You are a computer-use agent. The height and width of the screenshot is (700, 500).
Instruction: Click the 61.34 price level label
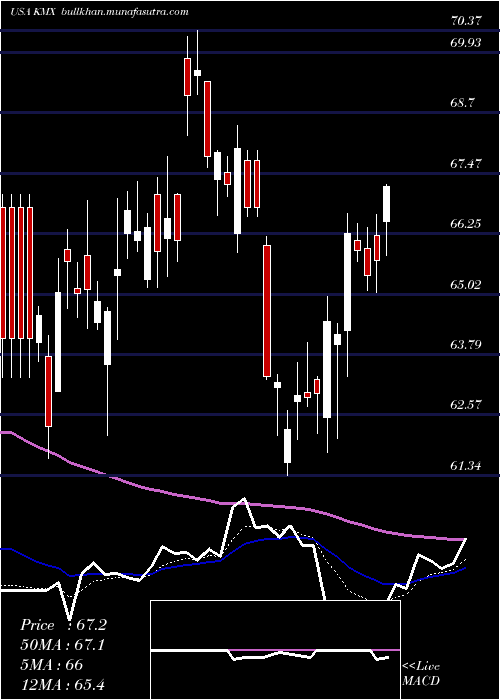pyautogui.click(x=466, y=466)
